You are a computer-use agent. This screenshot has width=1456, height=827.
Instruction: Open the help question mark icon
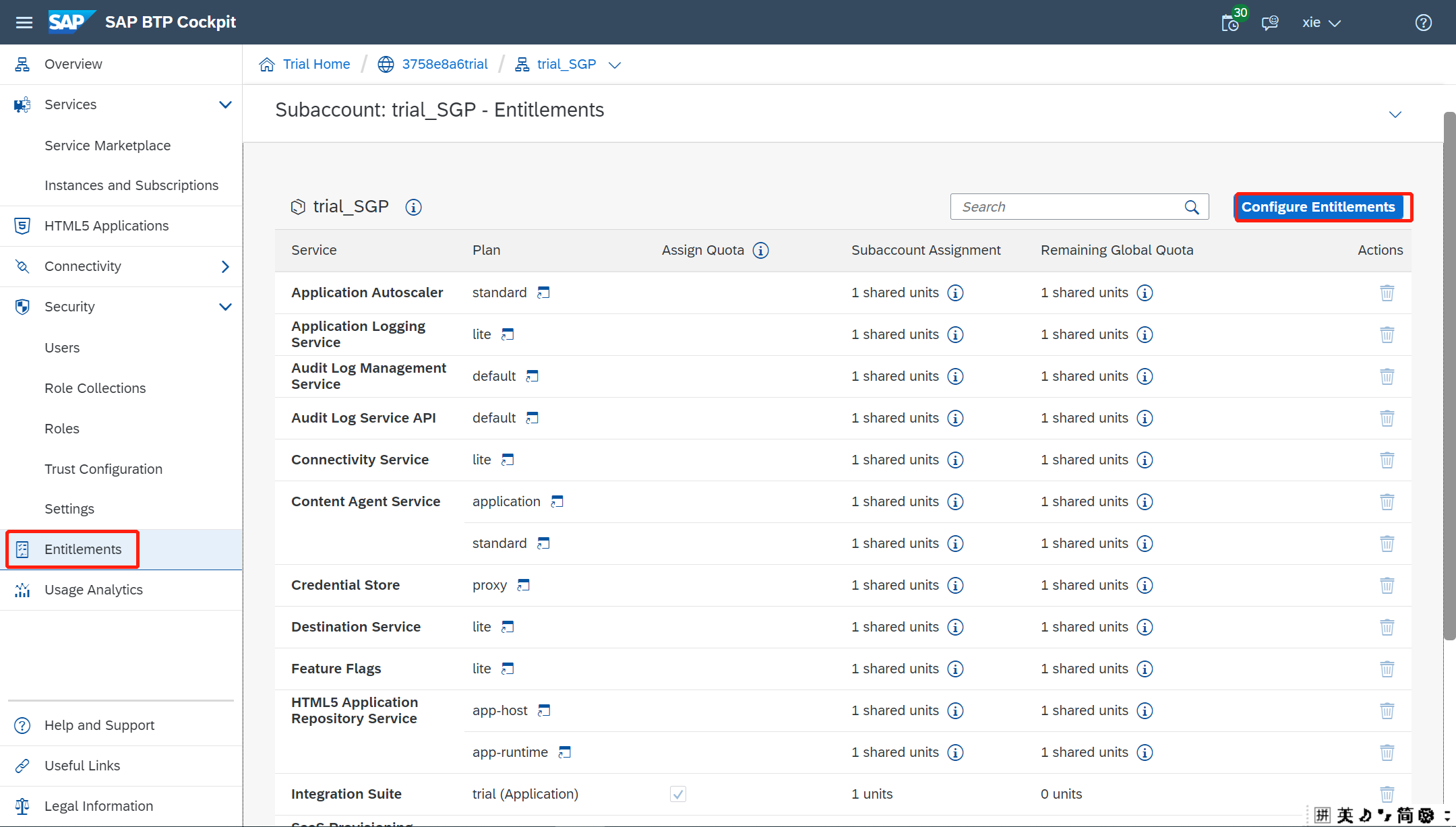1423,22
